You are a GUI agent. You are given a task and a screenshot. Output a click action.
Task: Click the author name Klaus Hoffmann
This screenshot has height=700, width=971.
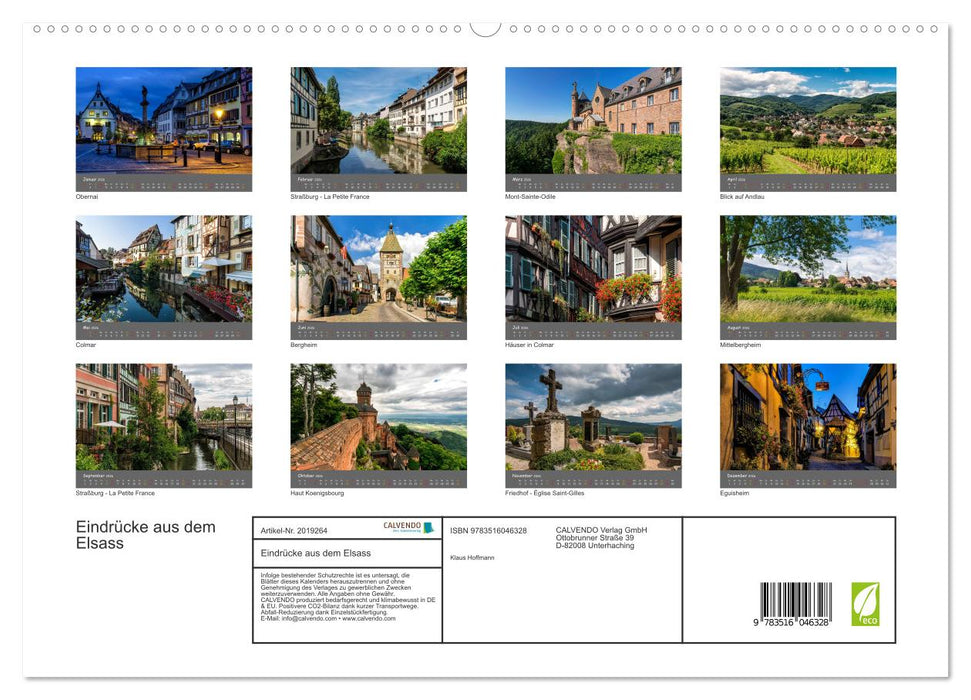coord(472,557)
